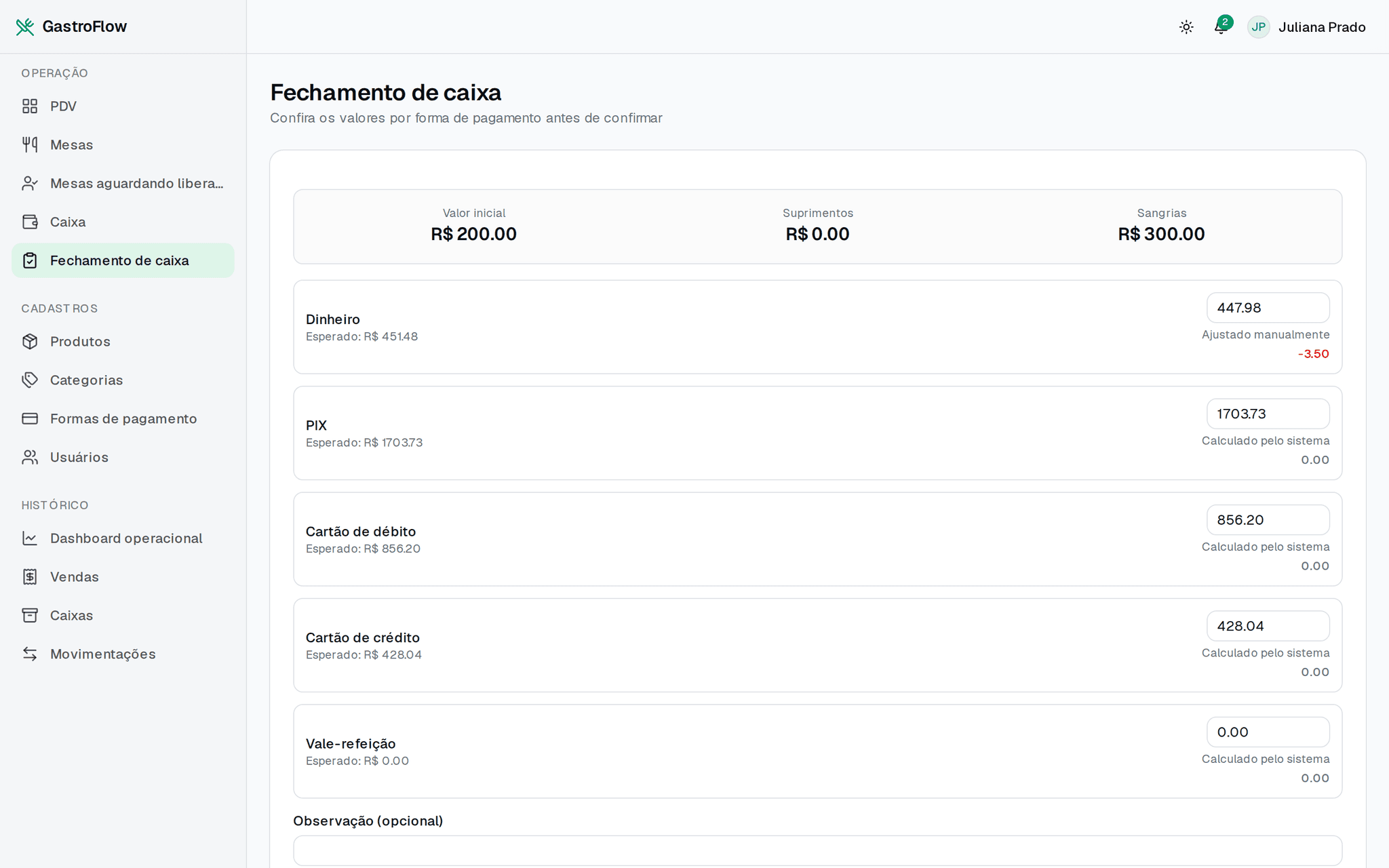
Task: Click the Formas de pagamento card icon
Action: coord(30,419)
